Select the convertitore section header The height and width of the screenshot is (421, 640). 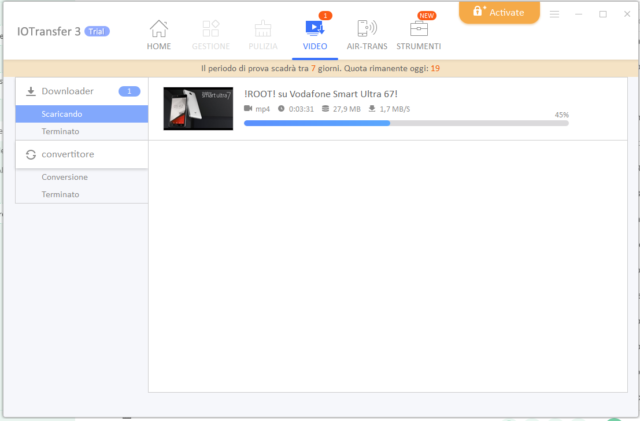click(x=82, y=154)
